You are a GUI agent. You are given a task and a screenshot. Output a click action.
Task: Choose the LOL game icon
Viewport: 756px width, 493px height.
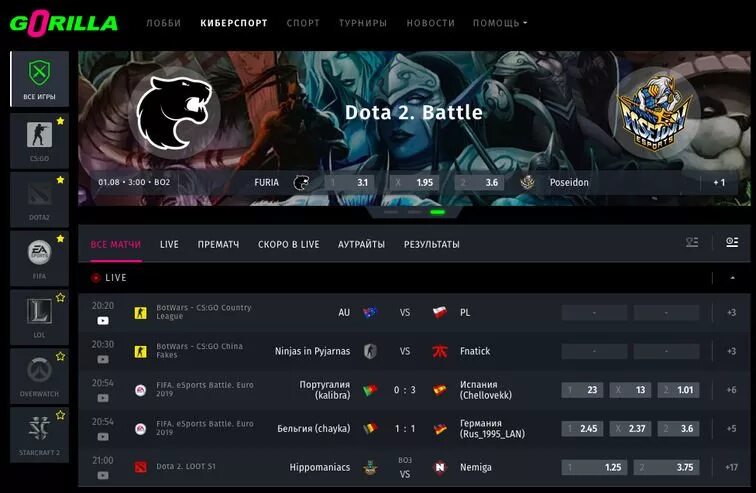pyautogui.click(x=40, y=311)
